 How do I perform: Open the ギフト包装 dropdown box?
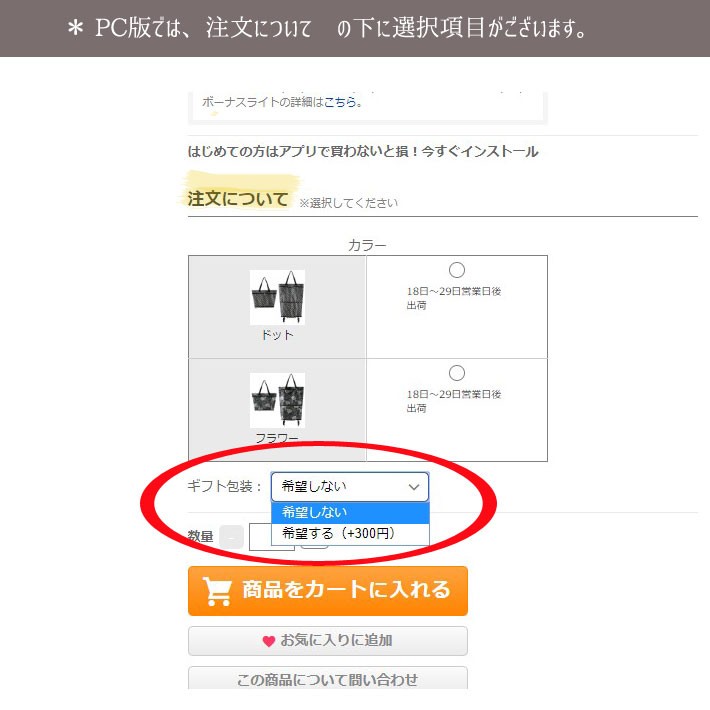(x=349, y=487)
